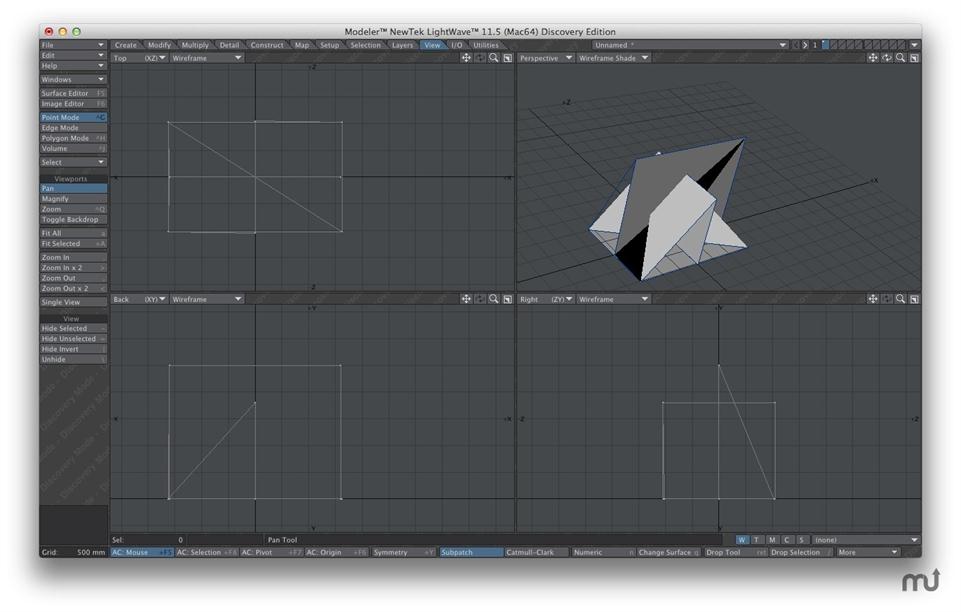The height and width of the screenshot is (612, 961).
Task: Maximize the Right viewport with its corner icon
Action: pyautogui.click(x=914, y=299)
